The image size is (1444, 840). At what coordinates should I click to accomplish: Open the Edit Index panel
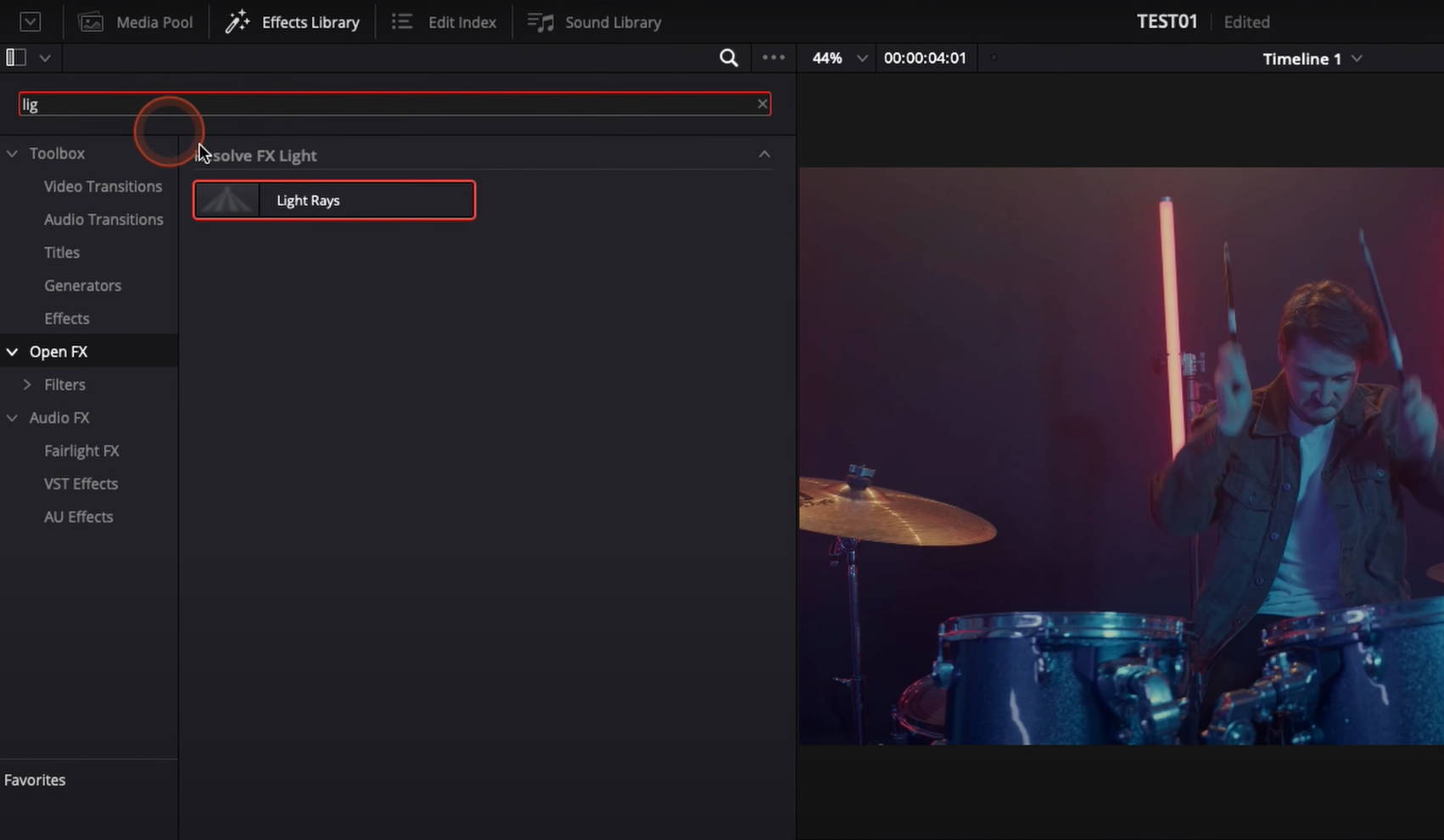[x=443, y=22]
